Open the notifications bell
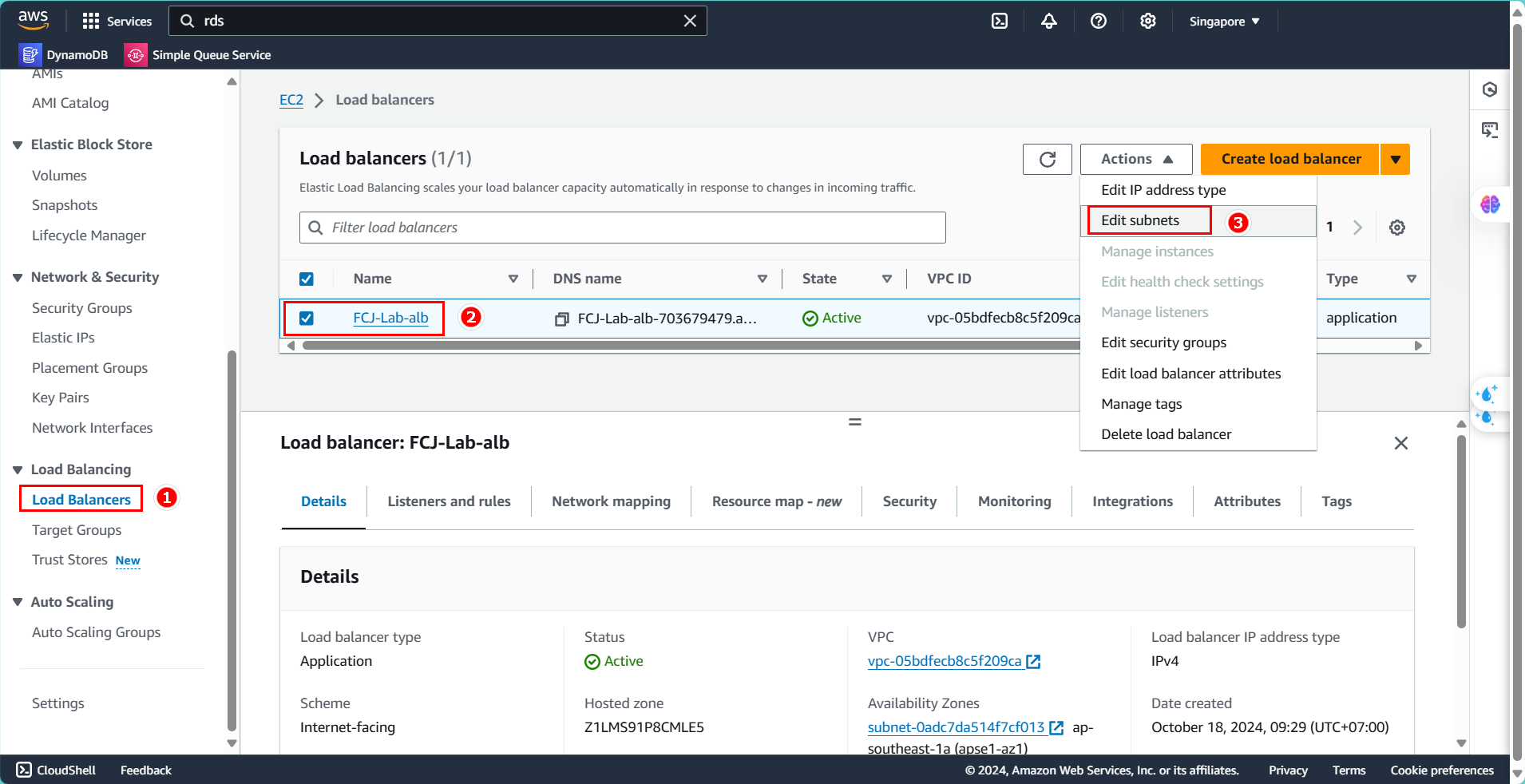The image size is (1525, 784). (x=1049, y=21)
